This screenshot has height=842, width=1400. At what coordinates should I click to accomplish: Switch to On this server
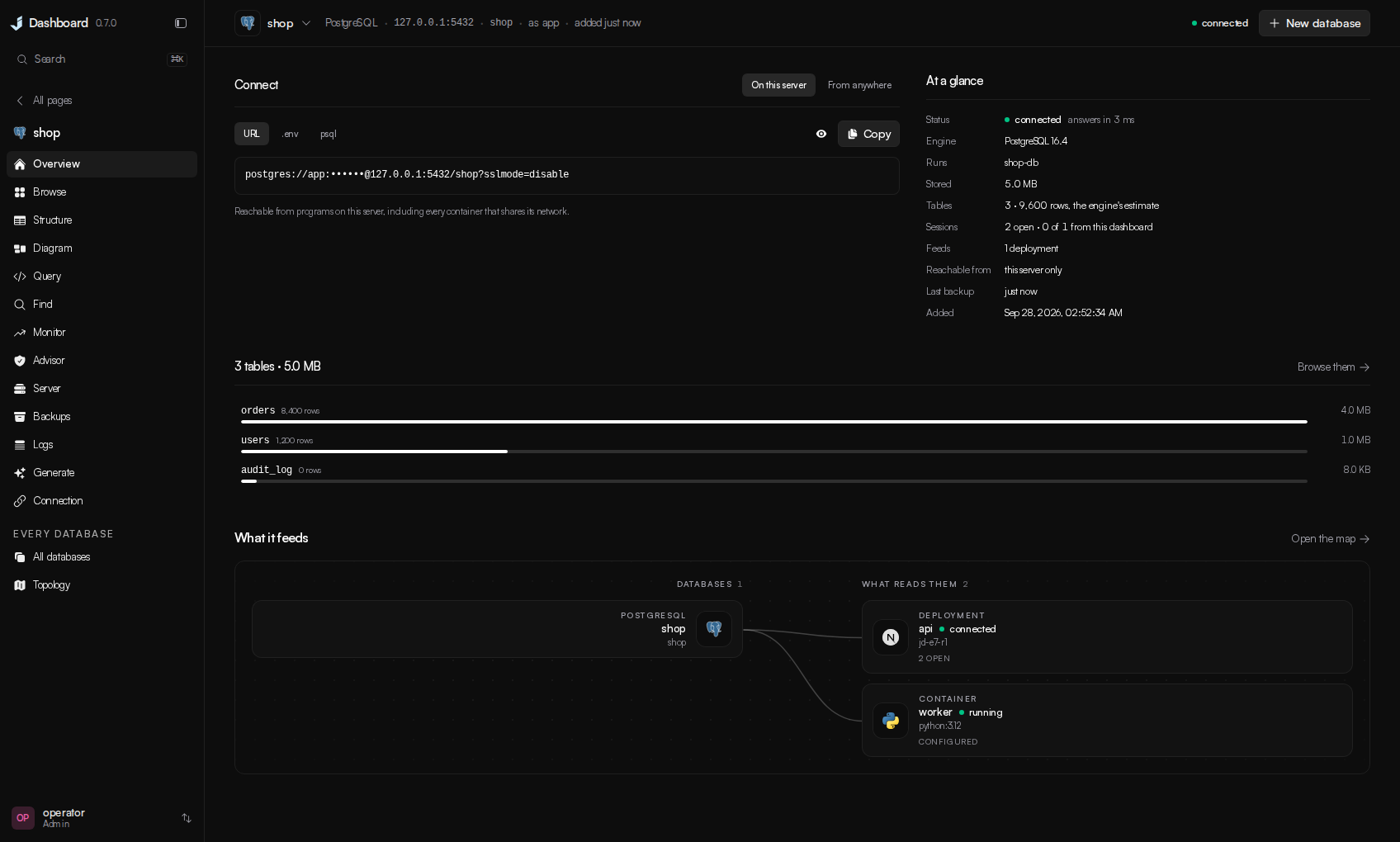pos(778,85)
